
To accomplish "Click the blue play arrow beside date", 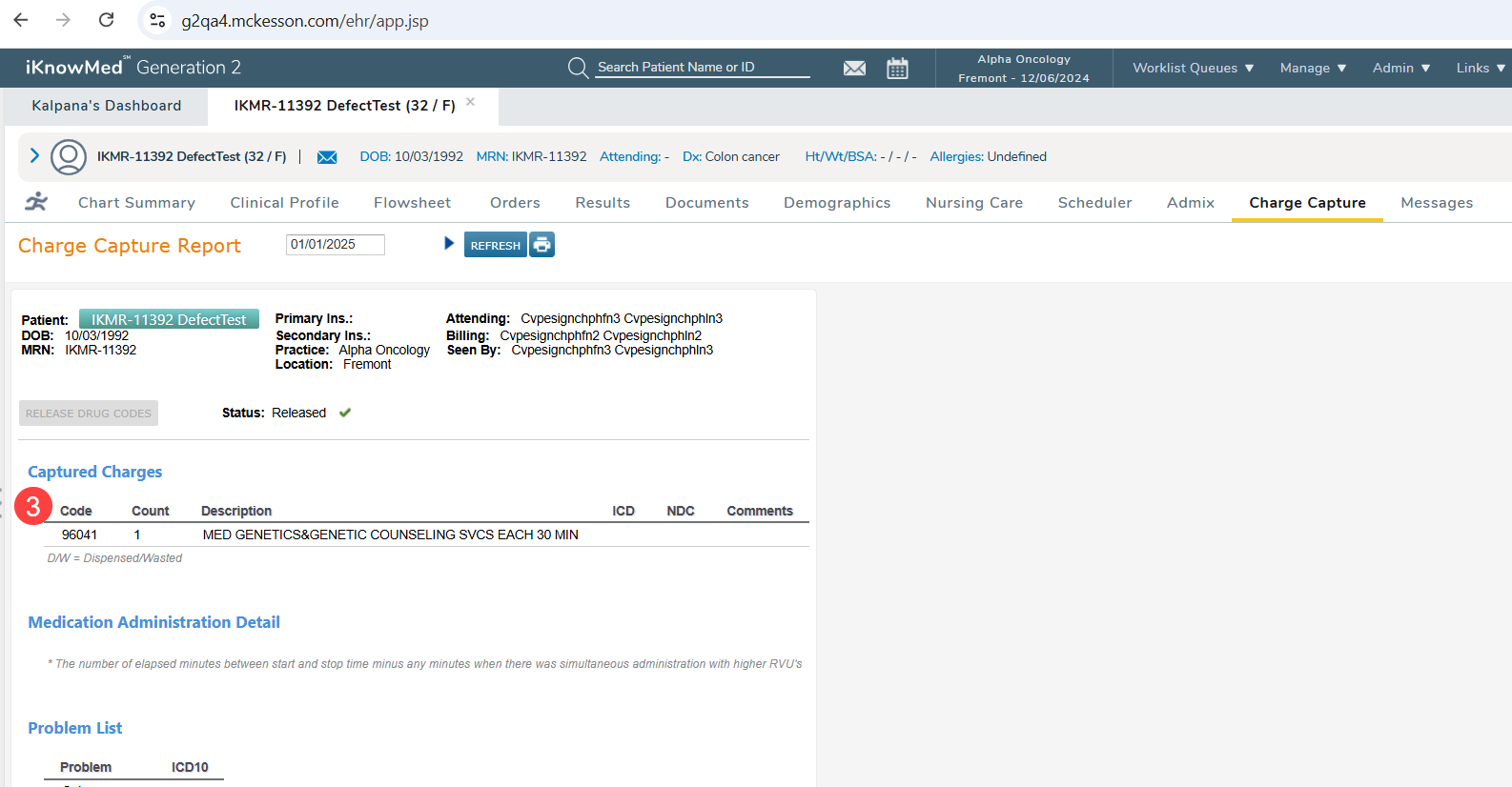I will click(449, 244).
